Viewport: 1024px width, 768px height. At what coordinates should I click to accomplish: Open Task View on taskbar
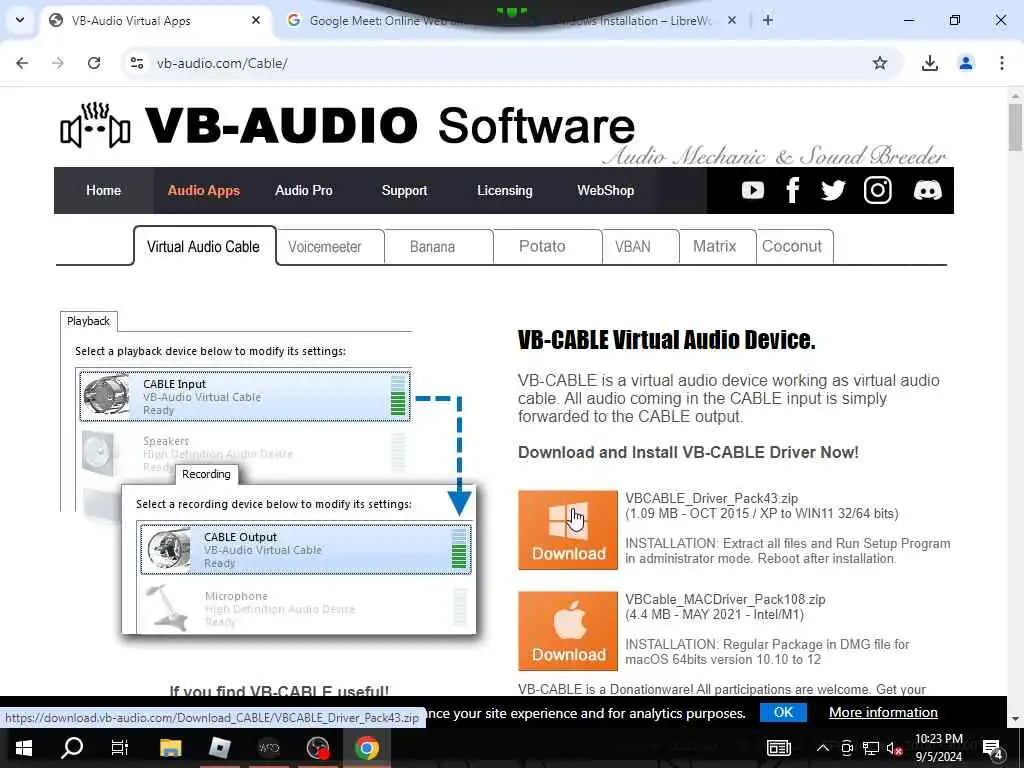point(120,748)
